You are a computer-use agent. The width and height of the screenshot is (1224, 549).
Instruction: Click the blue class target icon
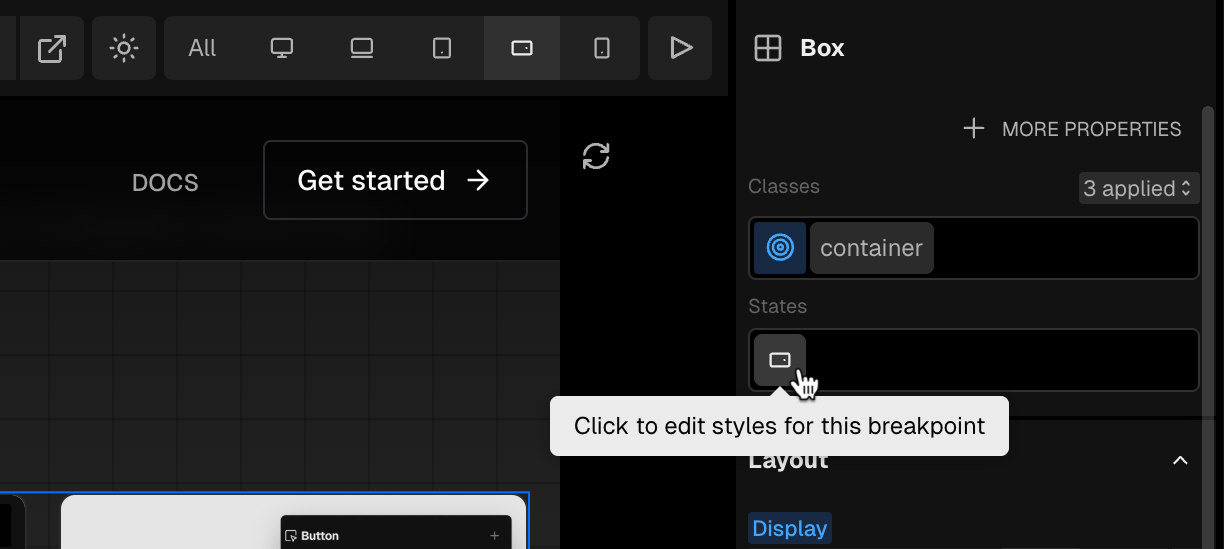780,248
